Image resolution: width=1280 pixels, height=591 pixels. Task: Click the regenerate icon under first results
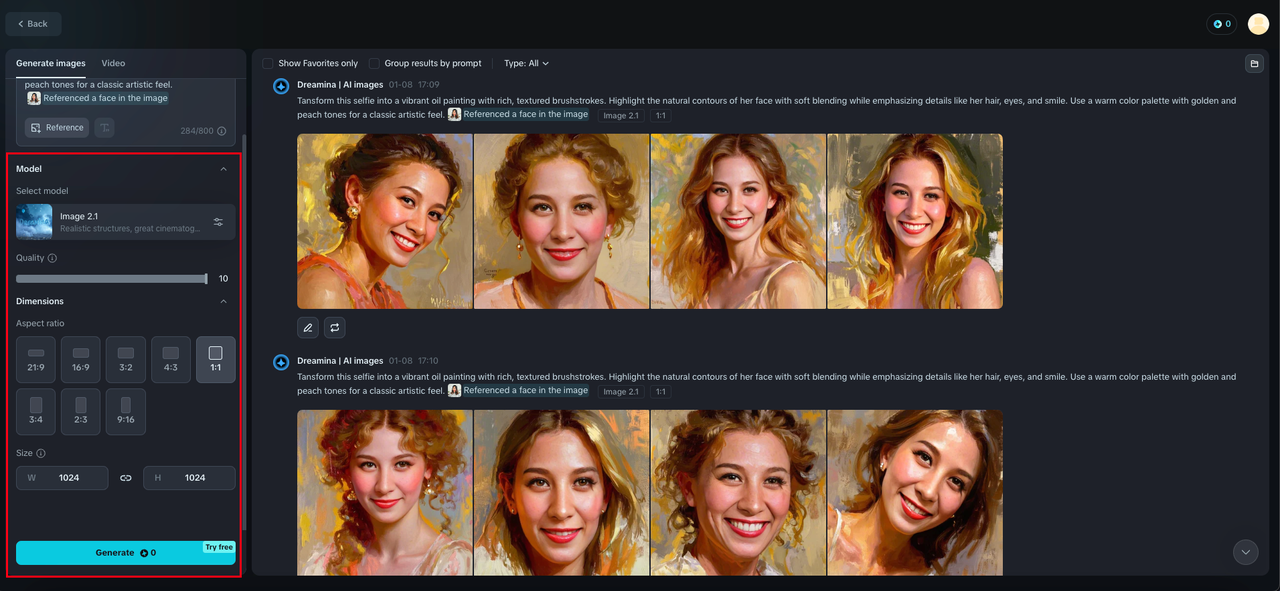point(335,327)
